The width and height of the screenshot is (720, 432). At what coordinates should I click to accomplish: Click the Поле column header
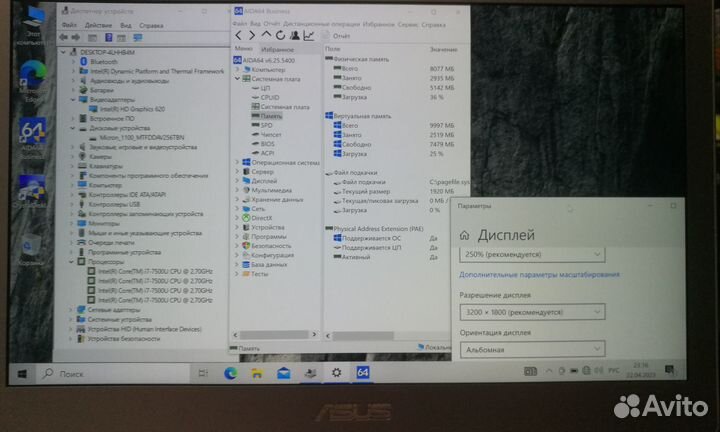click(332, 49)
